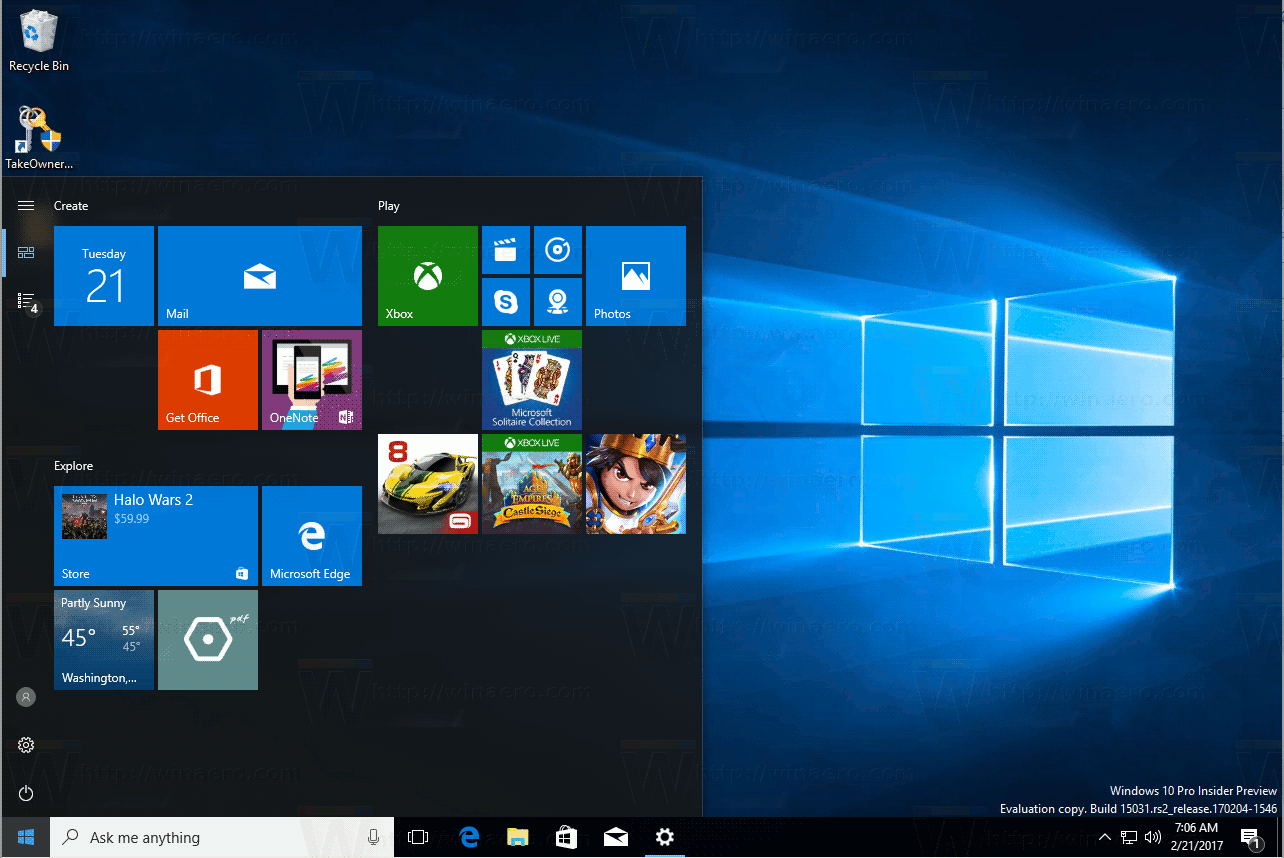Screen dimensions: 1284x858
Task: Switch to the All apps list
Action: point(26,301)
